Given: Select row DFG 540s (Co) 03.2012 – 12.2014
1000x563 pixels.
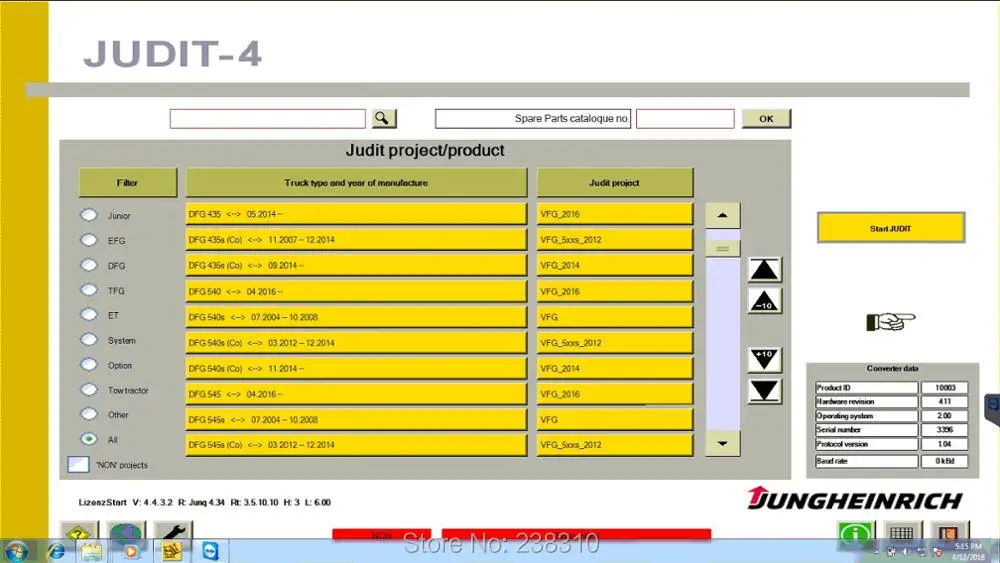Looking at the screenshot, I should pyautogui.click(x=356, y=342).
